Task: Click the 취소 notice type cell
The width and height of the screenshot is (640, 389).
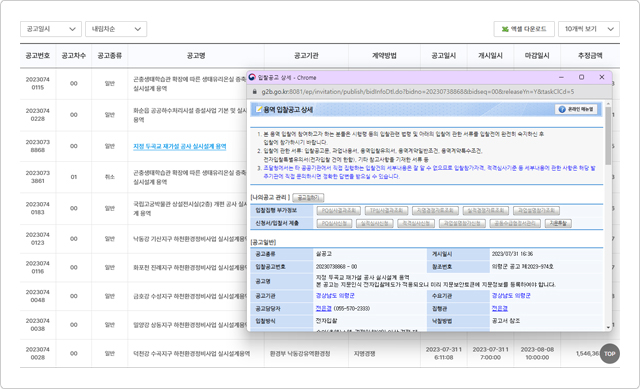Action: pyautogui.click(x=109, y=177)
